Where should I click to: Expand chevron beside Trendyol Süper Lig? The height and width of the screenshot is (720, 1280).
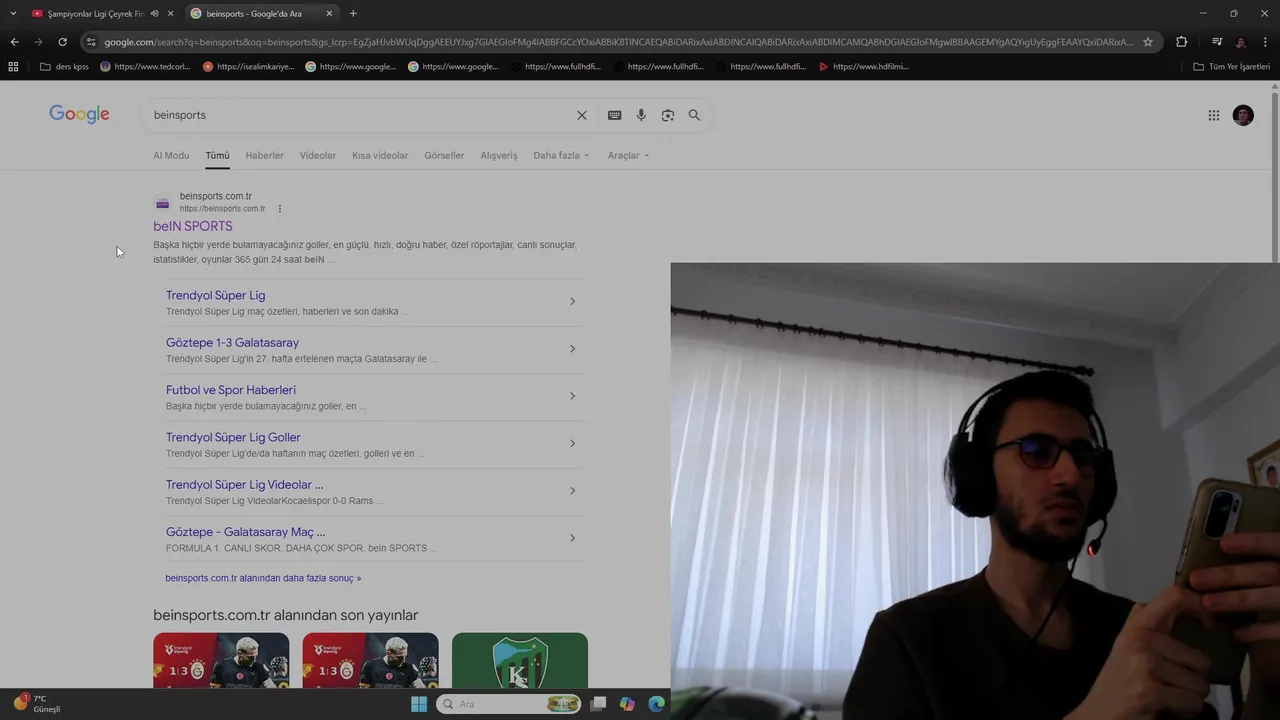point(572,301)
